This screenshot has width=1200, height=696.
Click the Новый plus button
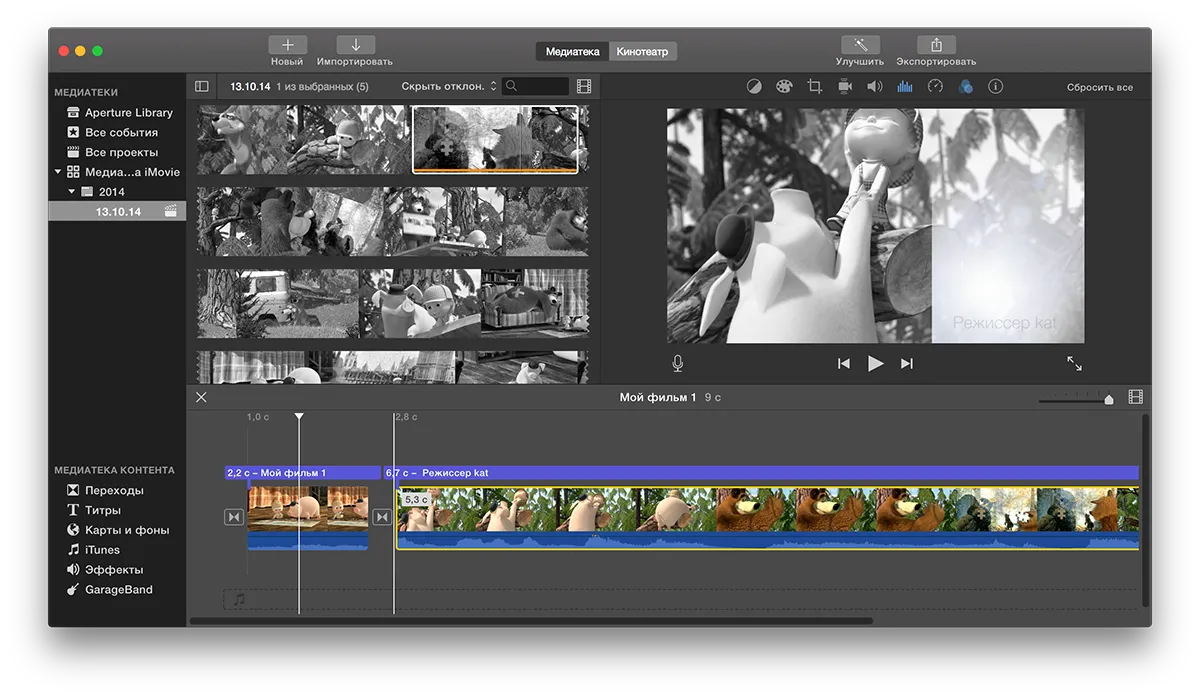point(287,45)
